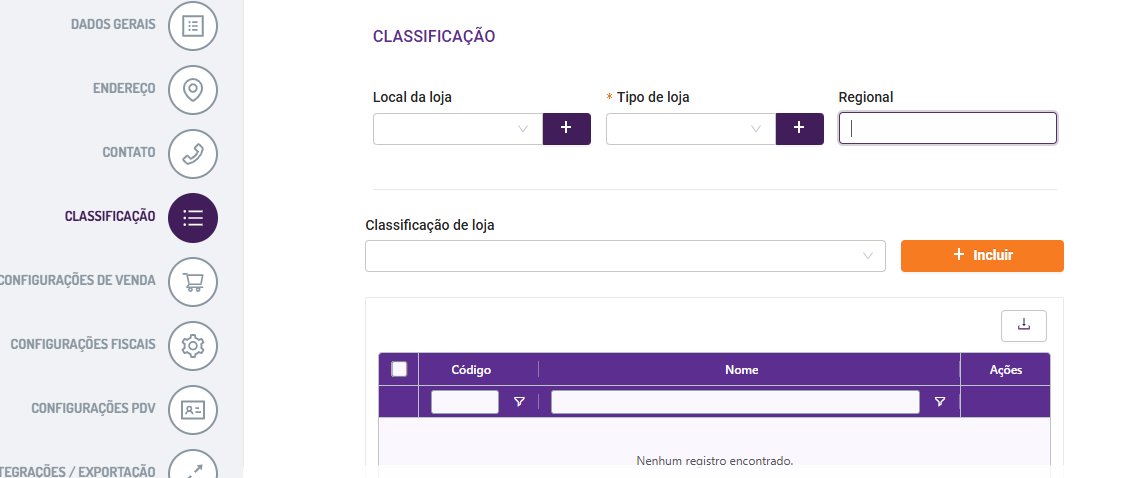
Task: Add a new Tipo de loja with plus button
Action: (x=799, y=129)
